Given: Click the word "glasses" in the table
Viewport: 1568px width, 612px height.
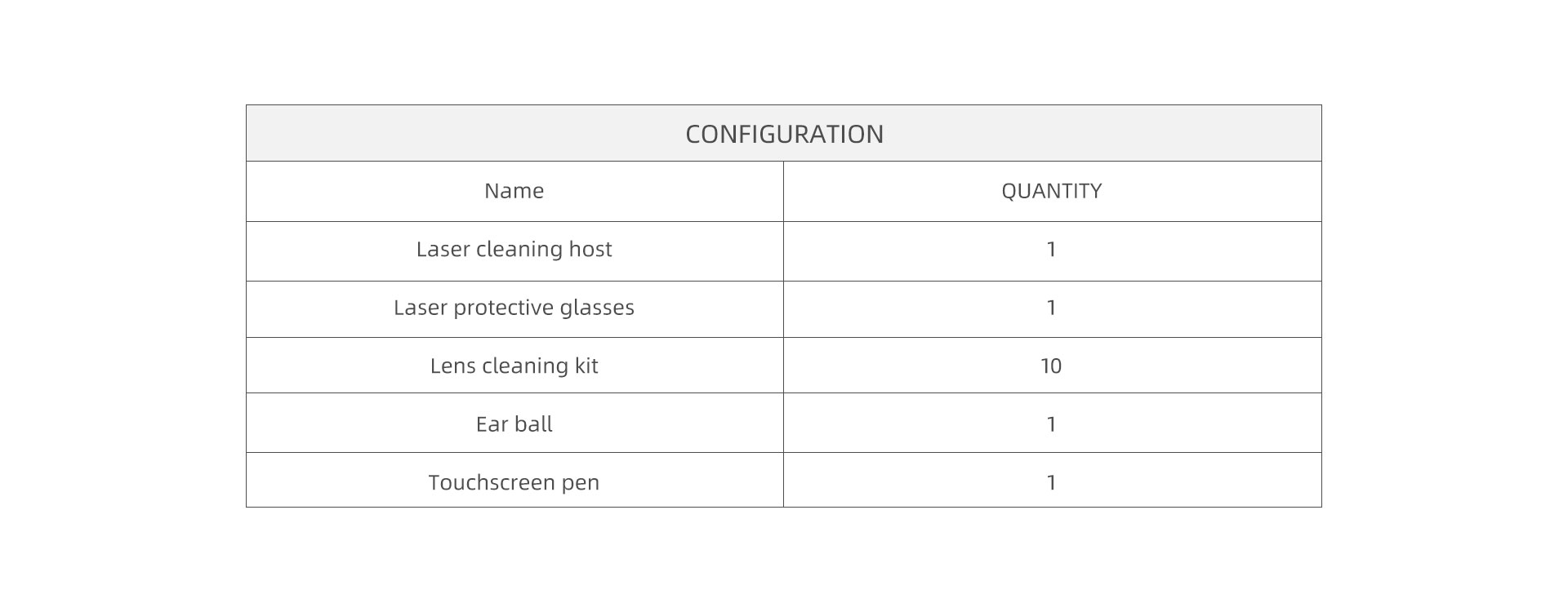Looking at the screenshot, I should click(597, 308).
